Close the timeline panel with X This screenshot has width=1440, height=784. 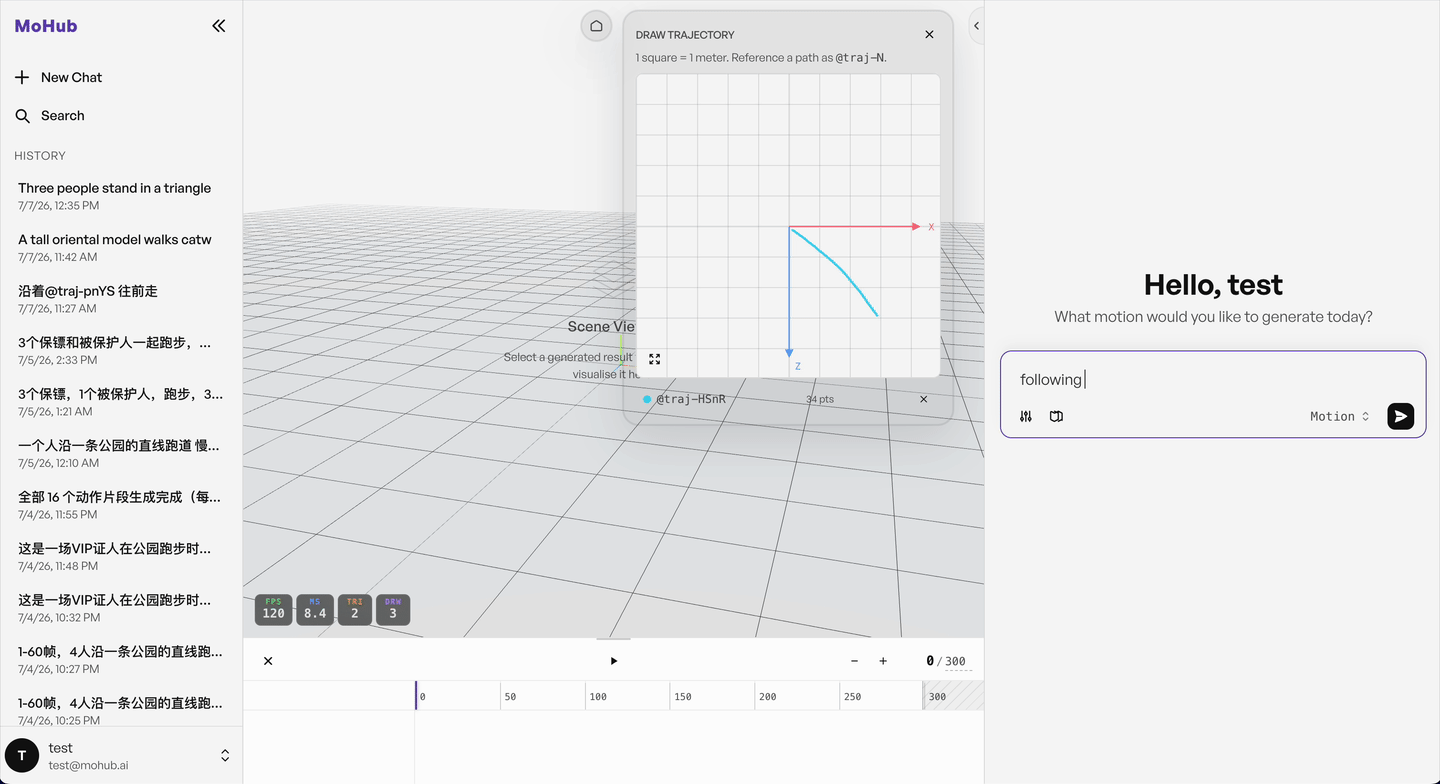pyautogui.click(x=268, y=661)
